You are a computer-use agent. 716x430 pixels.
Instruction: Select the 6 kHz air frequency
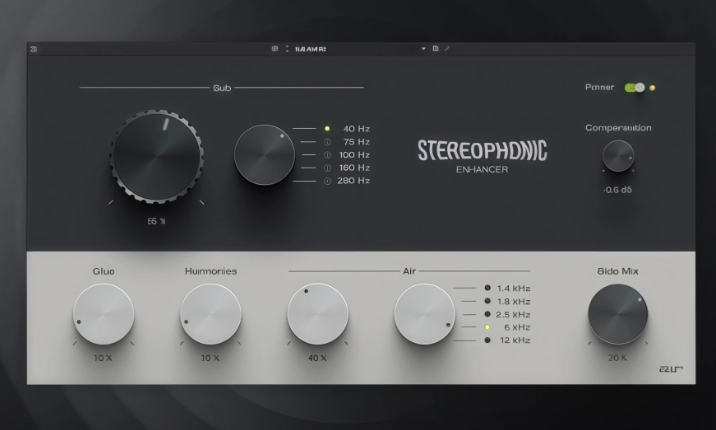coord(487,327)
